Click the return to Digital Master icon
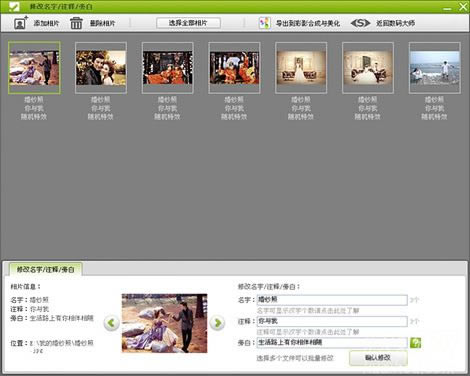This screenshot has width=470, height=376. [x=360, y=23]
